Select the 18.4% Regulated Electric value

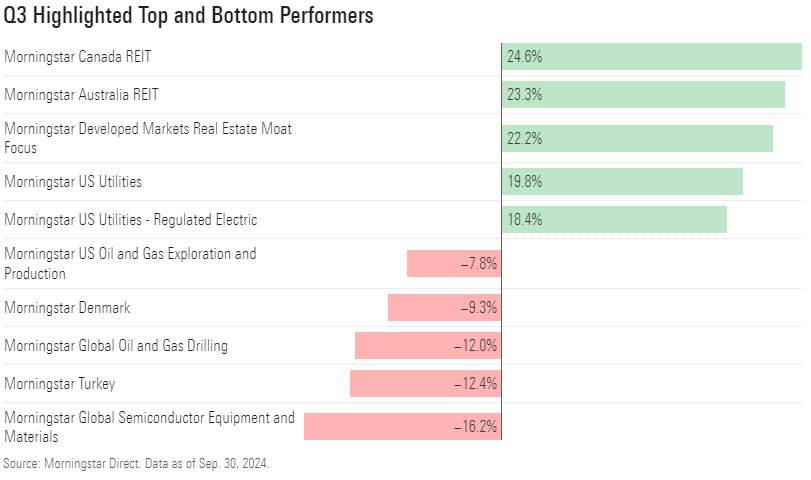524,219
